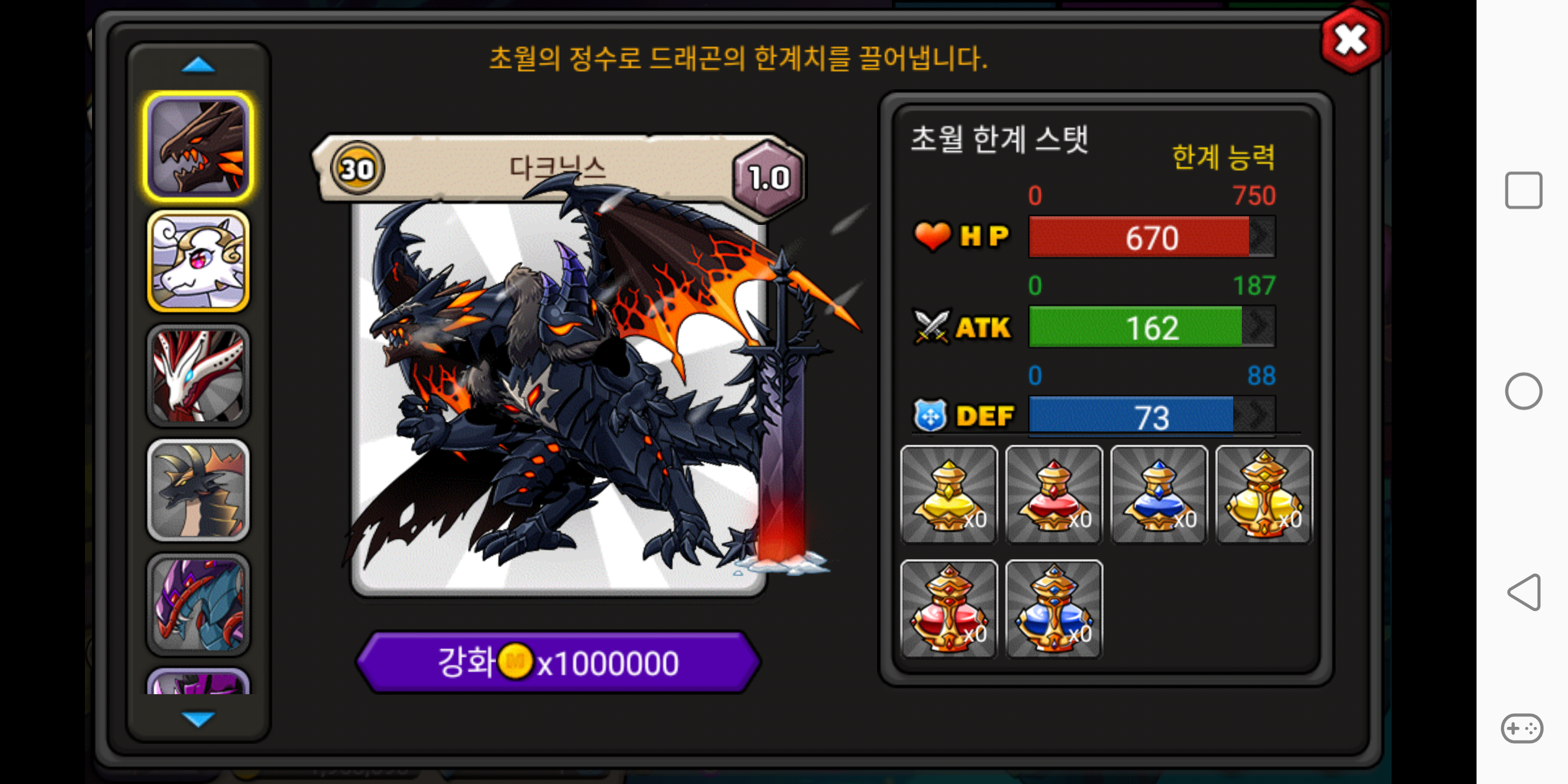Open the gamepad icon in navigation bar
Image resolution: width=1568 pixels, height=784 pixels.
click(1522, 728)
